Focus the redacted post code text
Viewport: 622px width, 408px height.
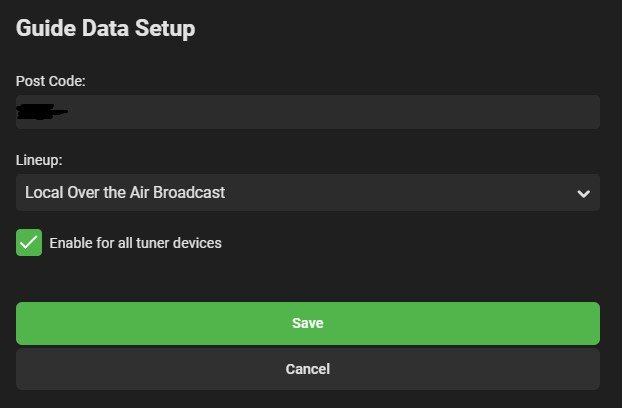(42, 112)
